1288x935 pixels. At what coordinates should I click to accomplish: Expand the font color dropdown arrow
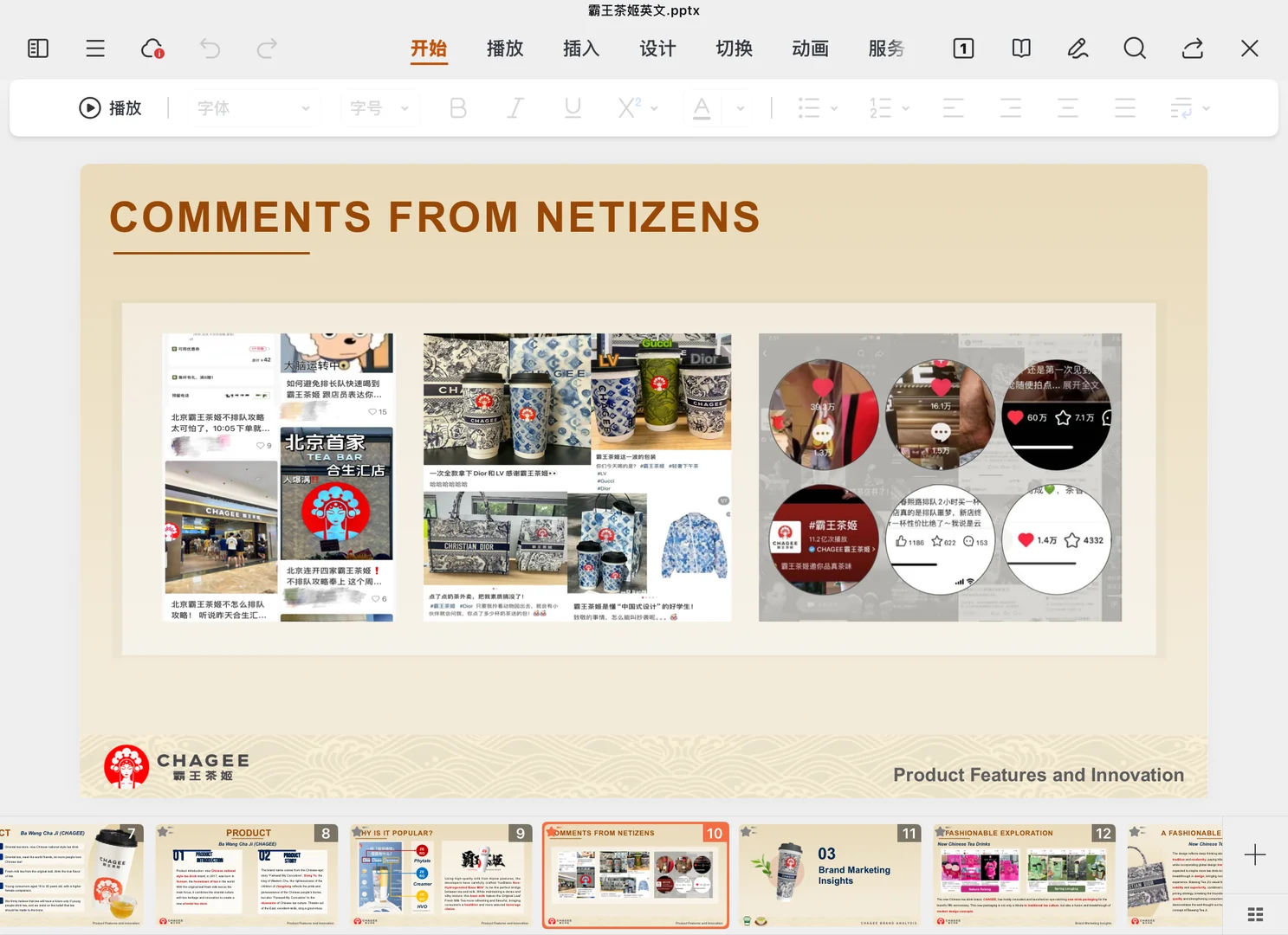click(x=741, y=109)
